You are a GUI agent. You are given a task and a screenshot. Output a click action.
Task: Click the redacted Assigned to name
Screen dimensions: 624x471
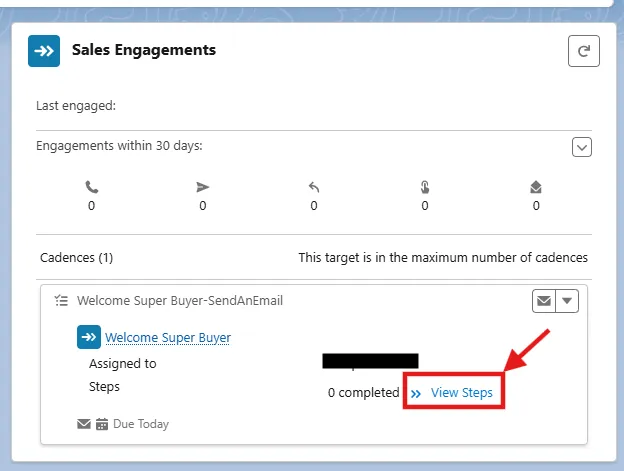click(x=370, y=361)
